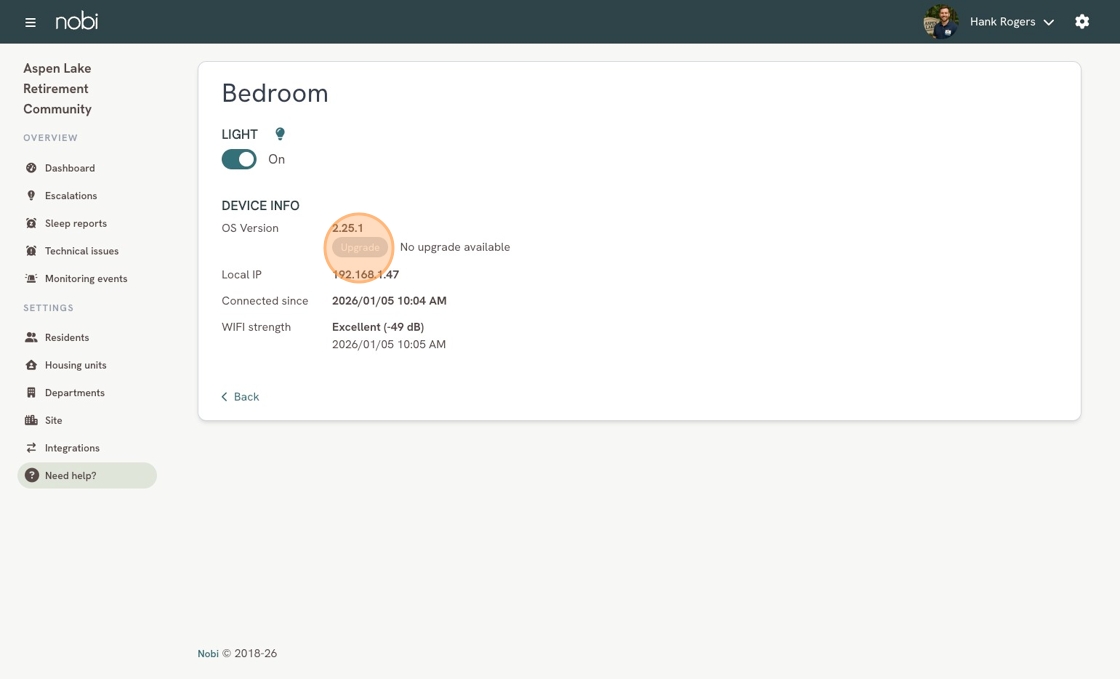This screenshot has height=679, width=1120.
Task: Click the Sleep reports alarm icon
Action: [x=31, y=223]
